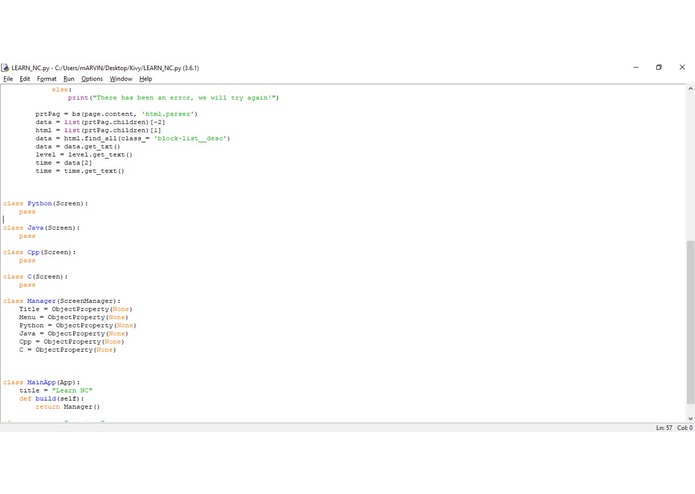Open the Edit menu
This screenshot has height=494, width=695.
25,79
